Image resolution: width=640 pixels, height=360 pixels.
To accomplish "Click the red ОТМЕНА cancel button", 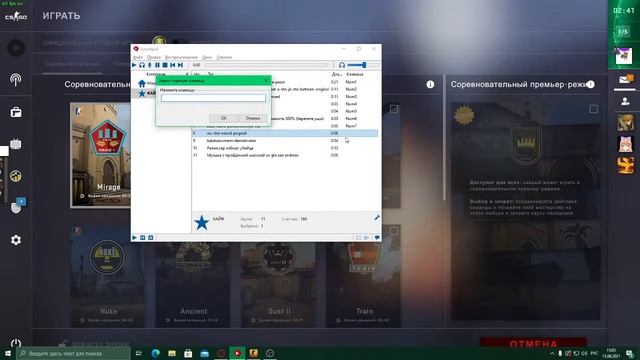I will point(533,343).
